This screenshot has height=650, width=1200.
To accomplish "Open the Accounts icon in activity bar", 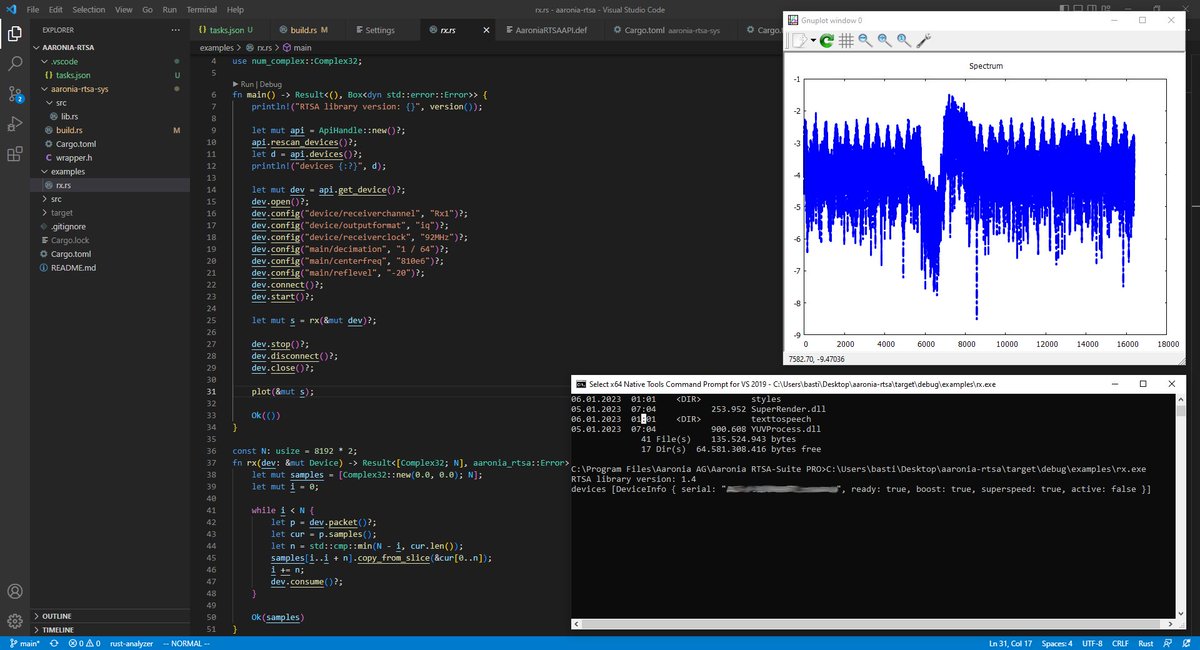I will [x=15, y=592].
